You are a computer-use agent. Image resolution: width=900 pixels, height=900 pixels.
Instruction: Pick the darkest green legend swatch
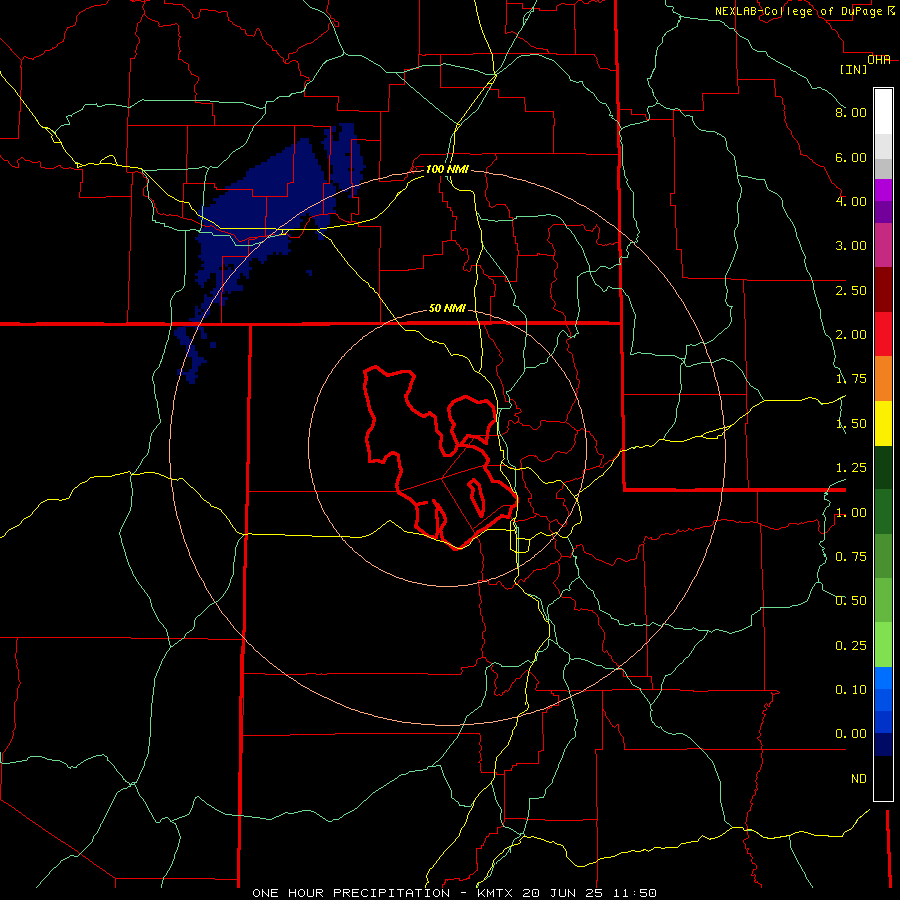click(883, 468)
